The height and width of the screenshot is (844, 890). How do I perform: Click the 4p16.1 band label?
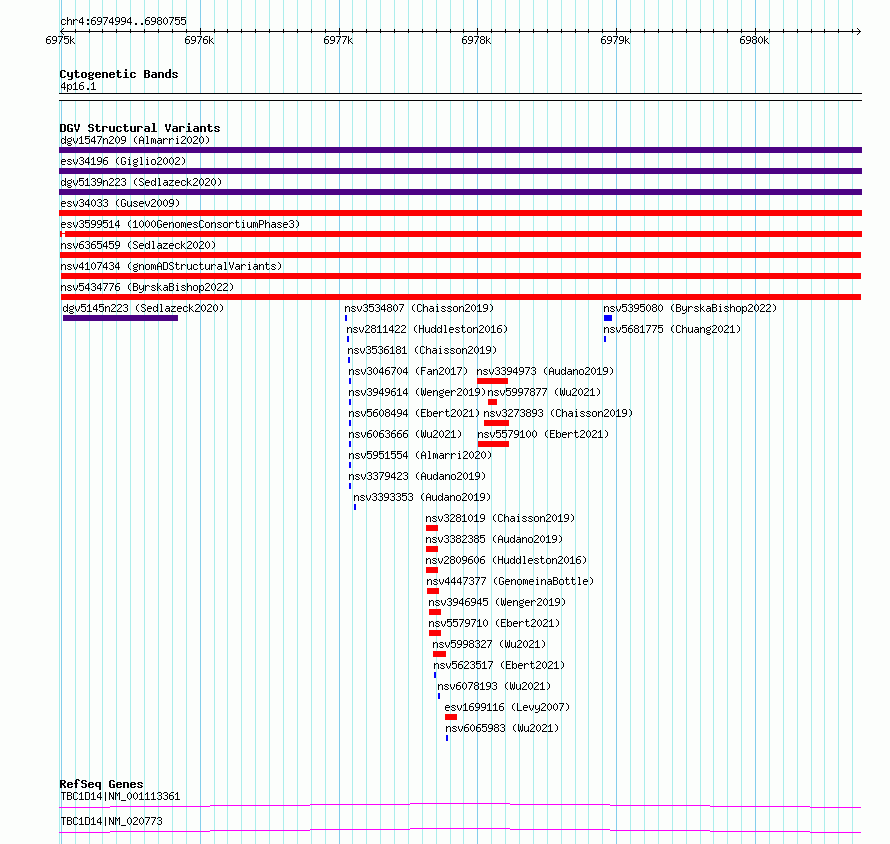point(78,86)
